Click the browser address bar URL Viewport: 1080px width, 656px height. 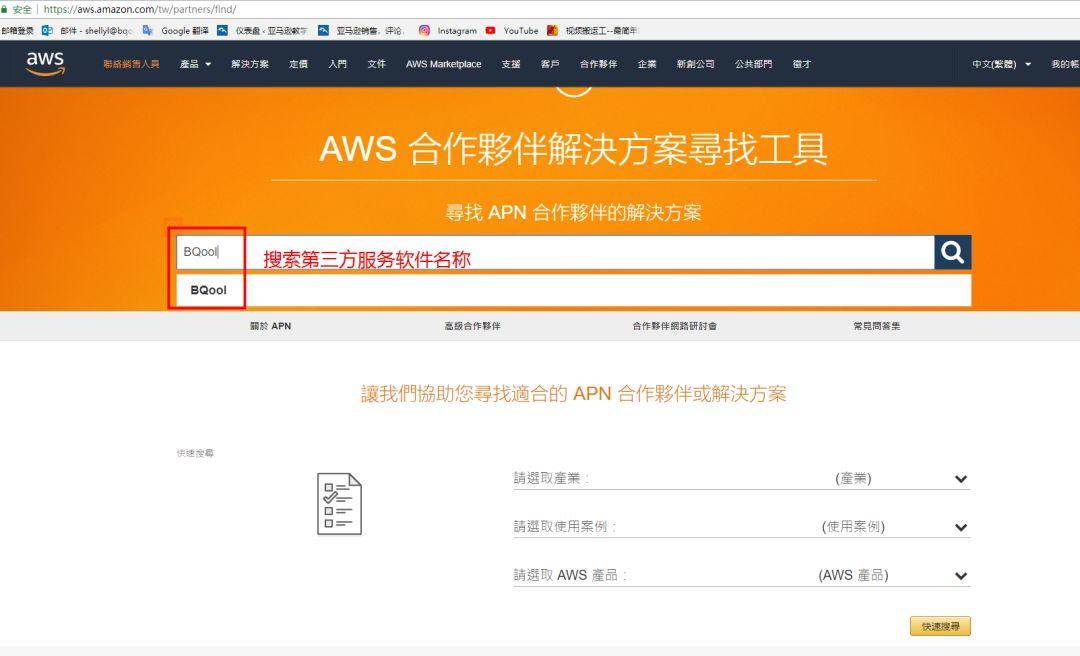(x=140, y=10)
